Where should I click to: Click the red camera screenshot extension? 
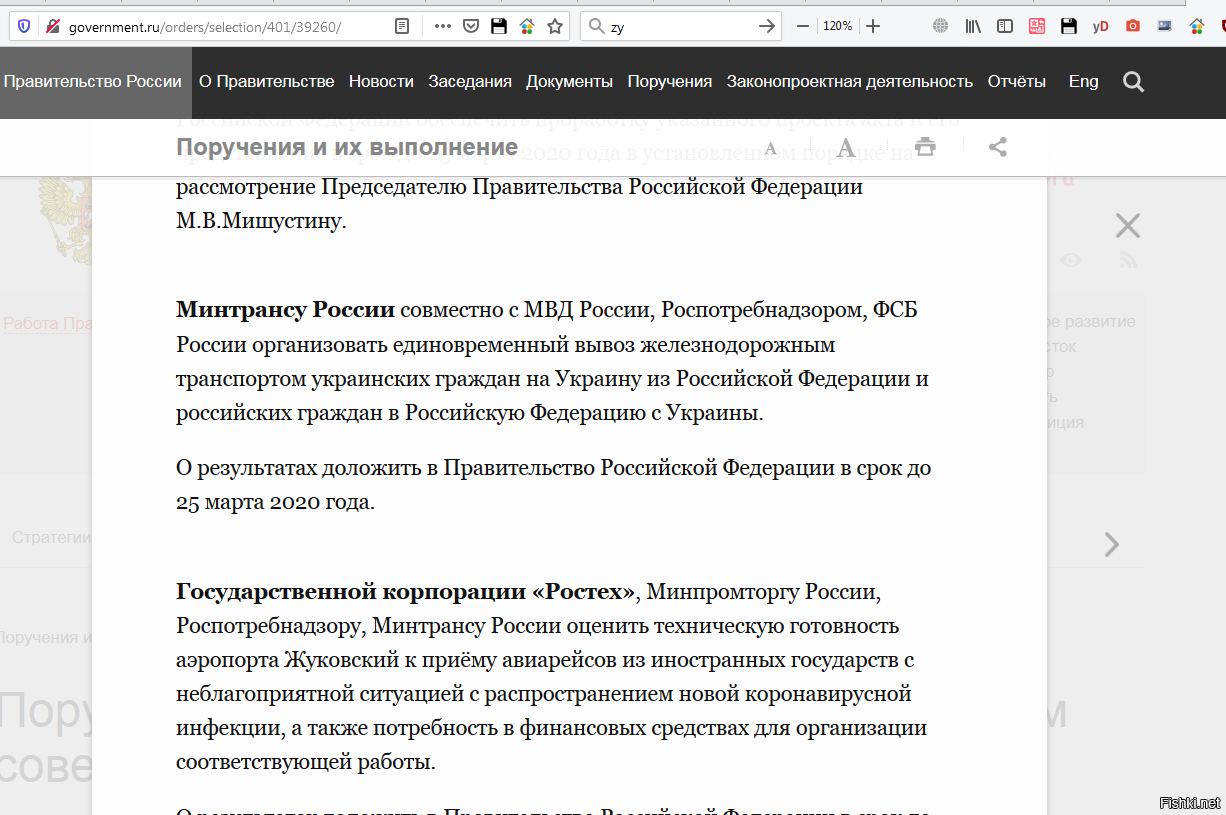(1133, 26)
